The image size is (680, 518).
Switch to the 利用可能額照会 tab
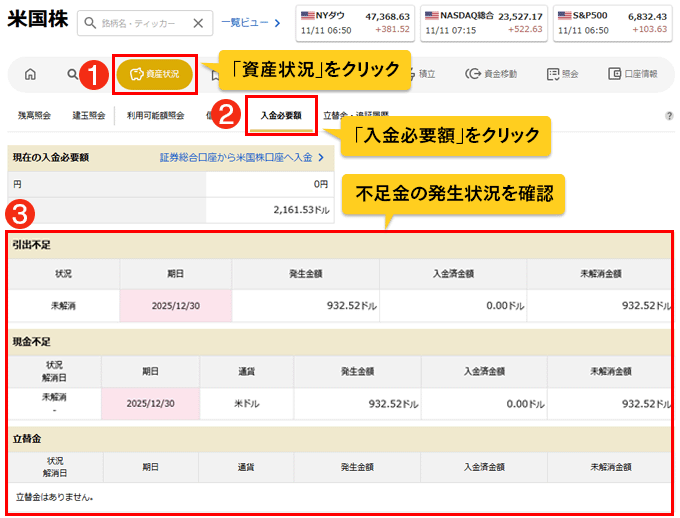(155, 116)
